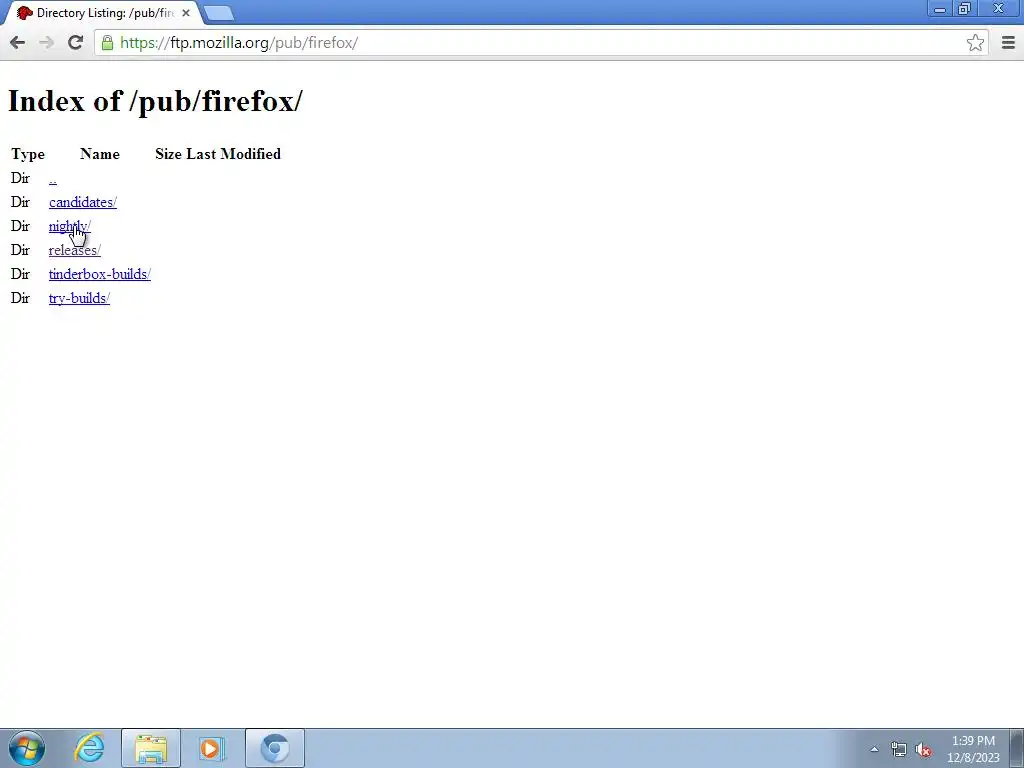The width and height of the screenshot is (1024, 768).
Task: Click the muted volume tray icon
Action: coord(923,750)
